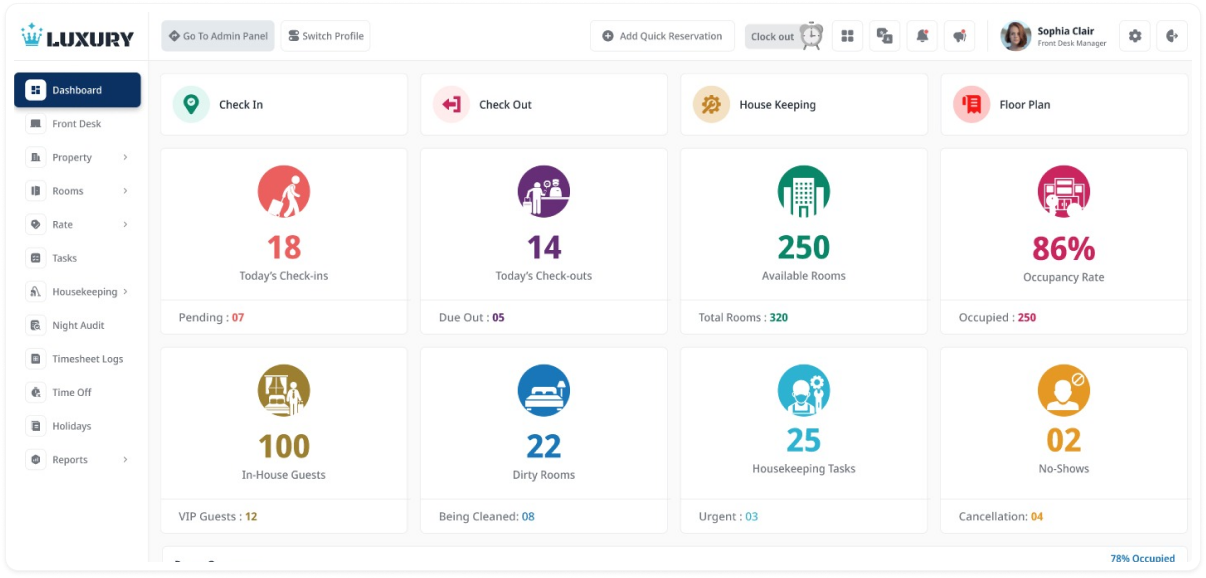Expand the Rooms menu chevron
The image size is (1206, 578).
point(125,191)
